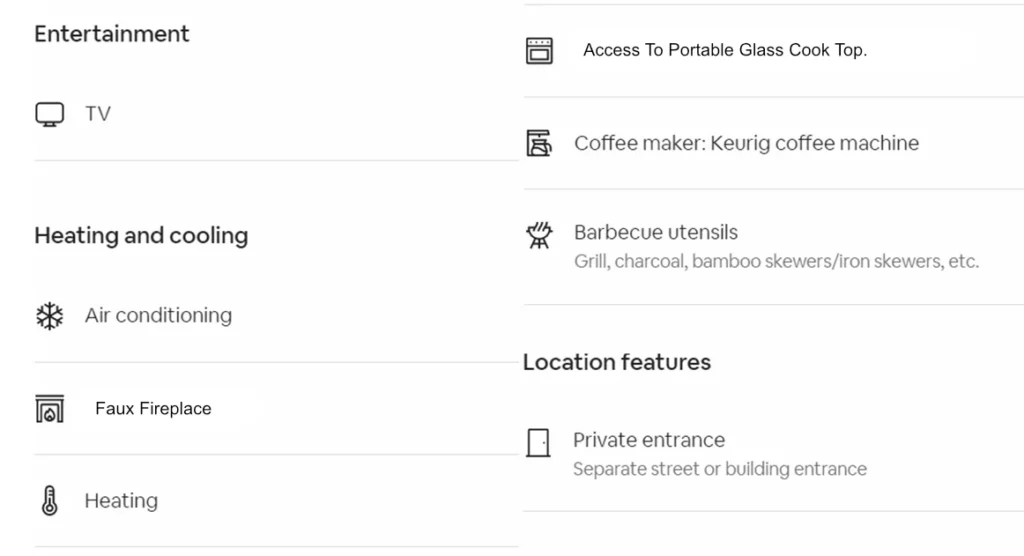Viewport: 1024px width, 556px height.
Task: Click the Private entrance title
Action: (649, 440)
